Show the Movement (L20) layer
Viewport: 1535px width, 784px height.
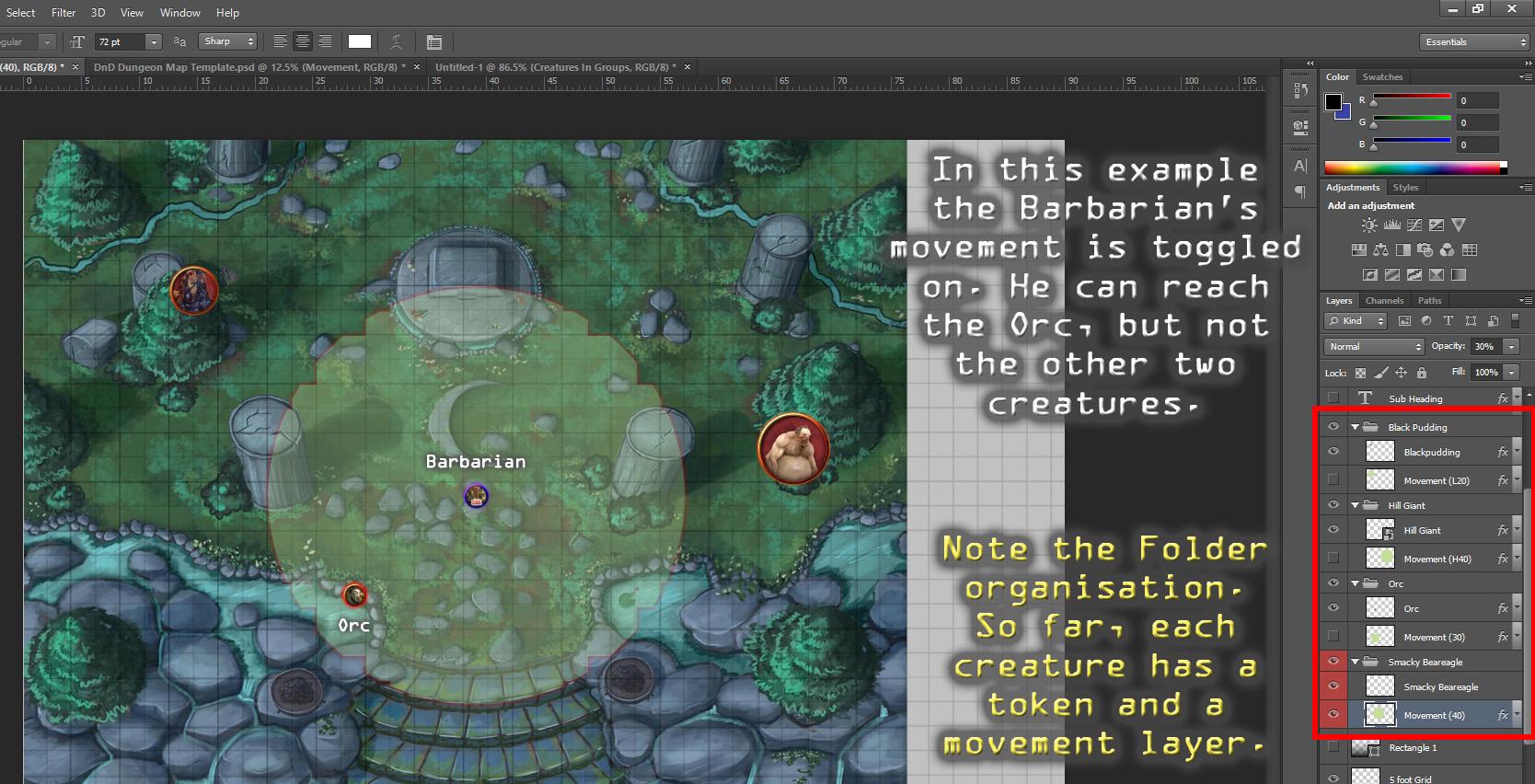(1333, 479)
